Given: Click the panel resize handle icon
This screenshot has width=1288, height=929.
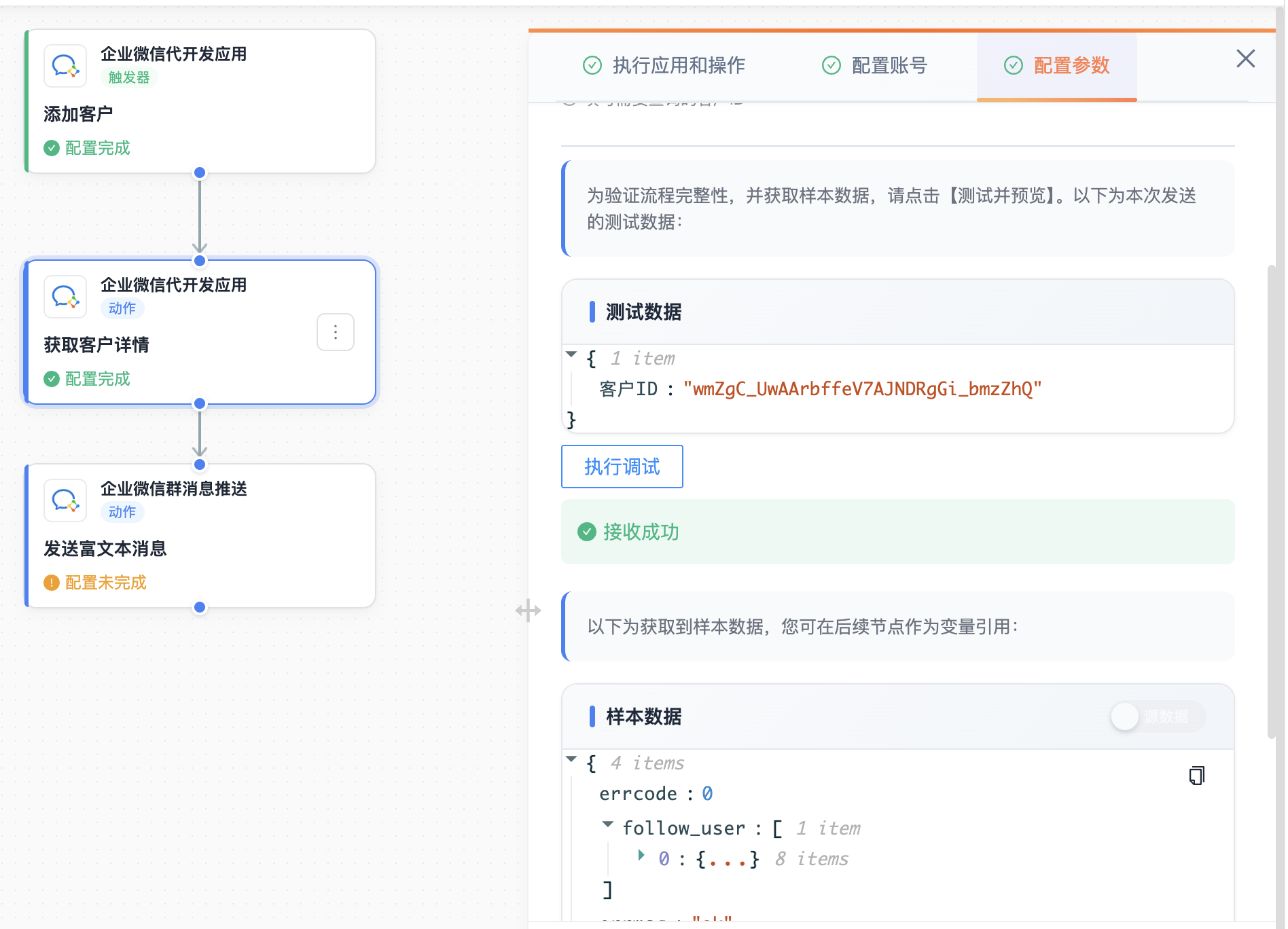Looking at the screenshot, I should (x=528, y=611).
